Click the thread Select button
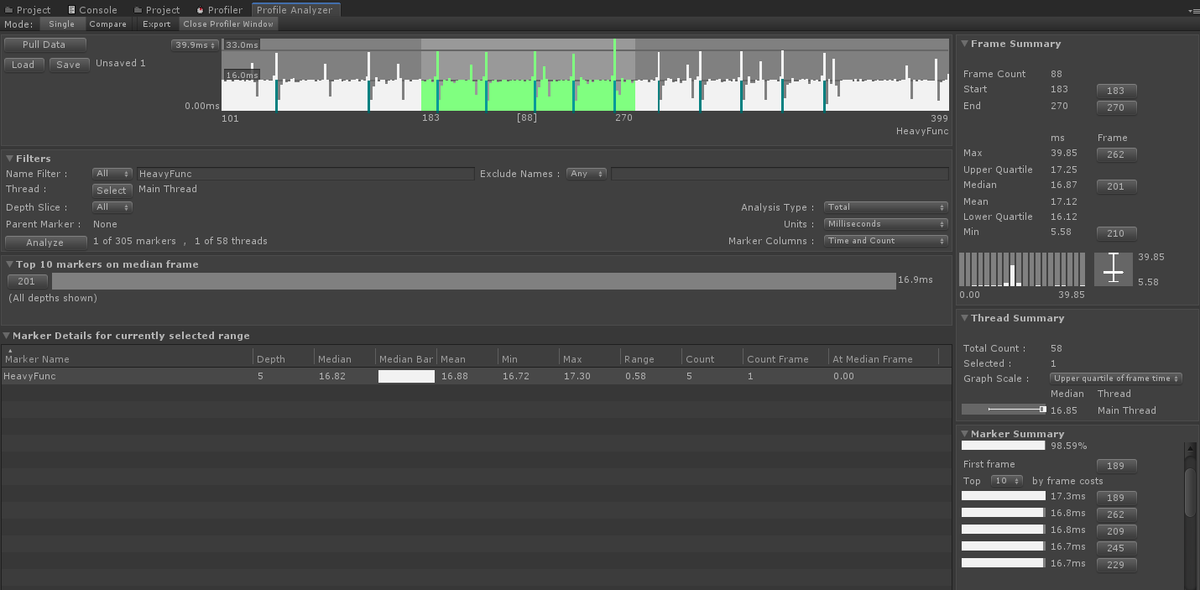The width and height of the screenshot is (1200, 590). click(112, 190)
